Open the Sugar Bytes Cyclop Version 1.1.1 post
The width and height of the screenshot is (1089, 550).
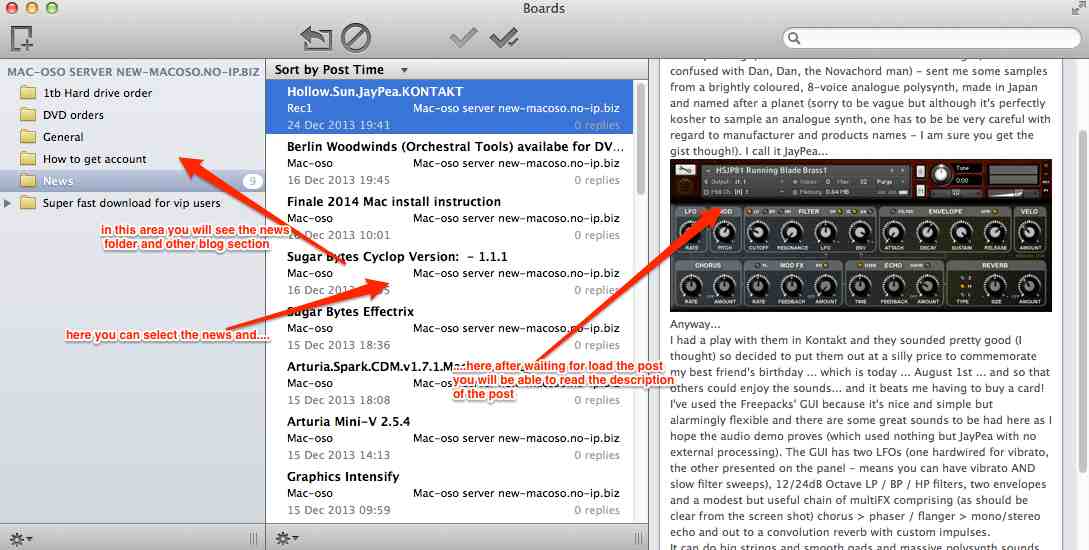pyautogui.click(x=449, y=273)
